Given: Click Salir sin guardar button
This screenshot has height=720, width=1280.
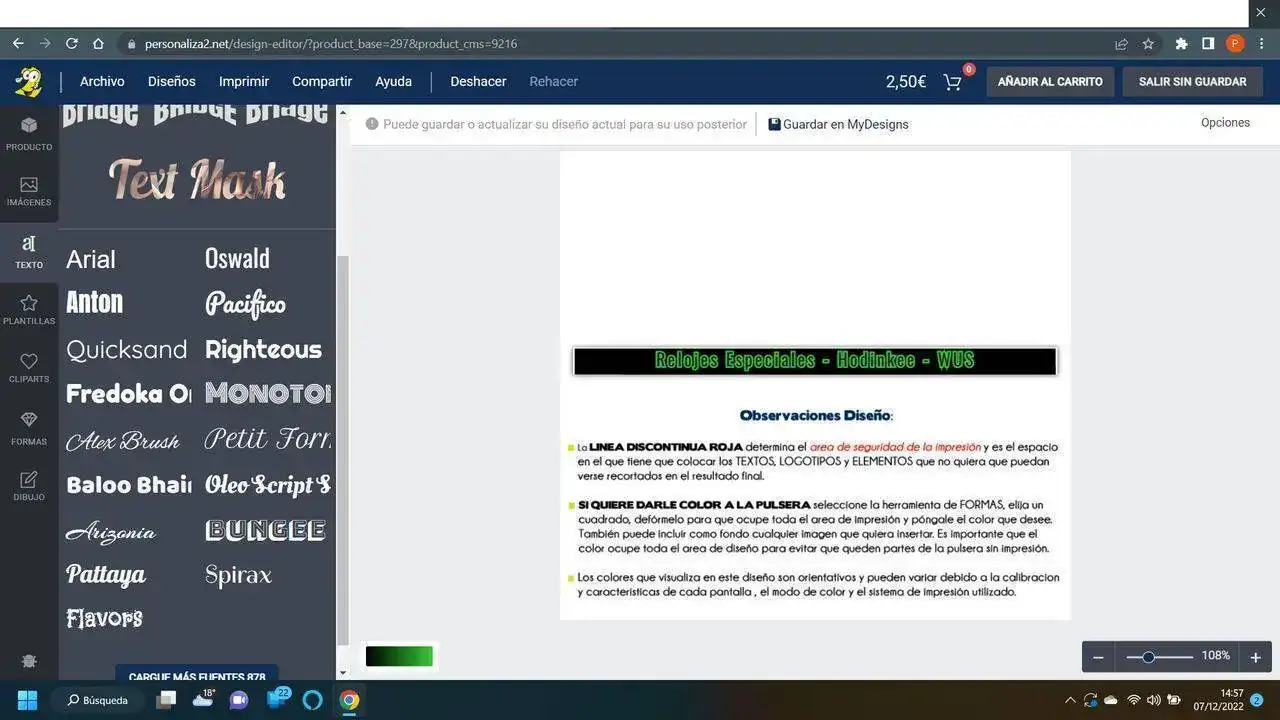Looking at the screenshot, I should coord(1192,82).
